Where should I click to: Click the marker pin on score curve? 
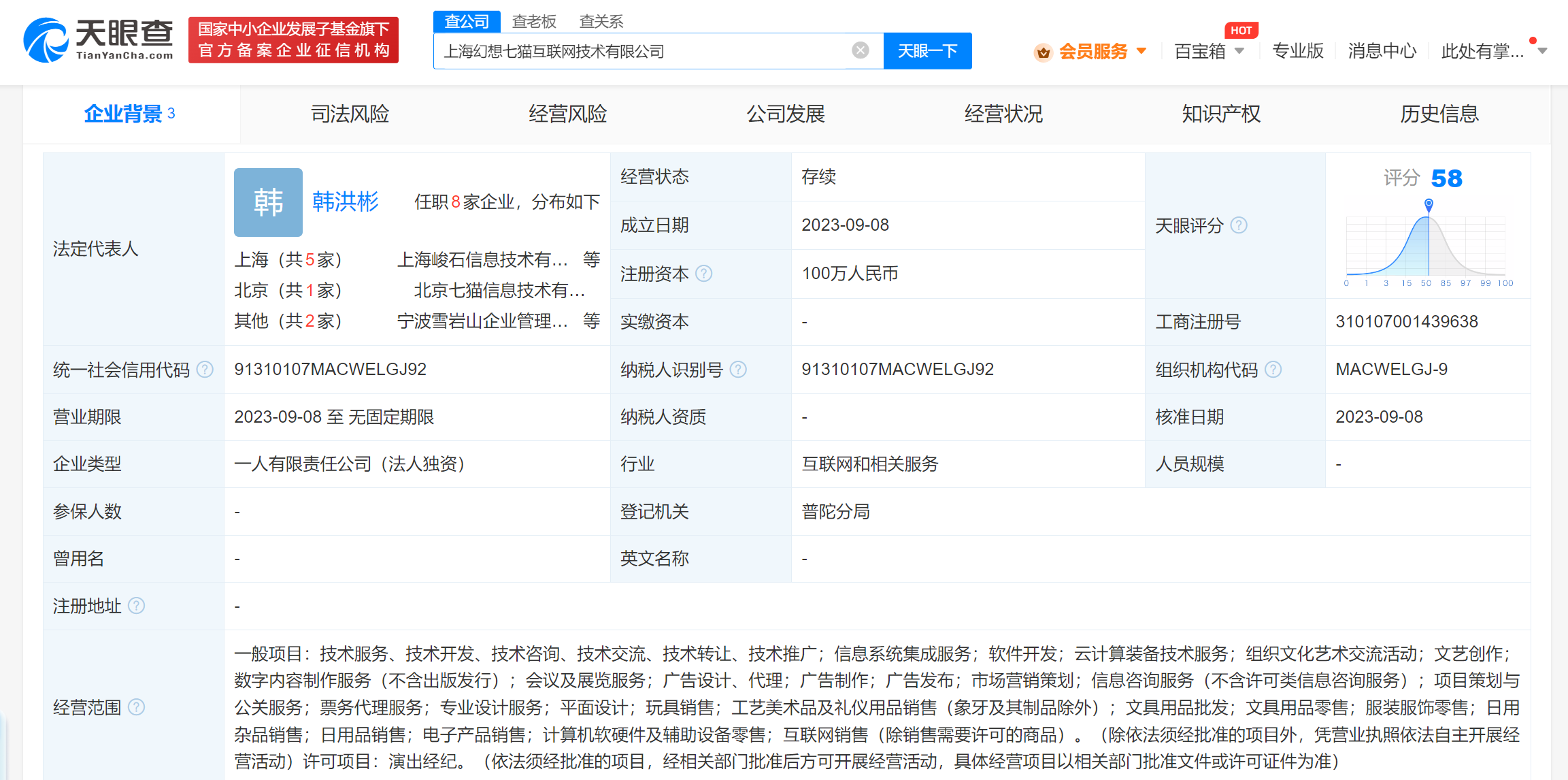click(x=1429, y=204)
